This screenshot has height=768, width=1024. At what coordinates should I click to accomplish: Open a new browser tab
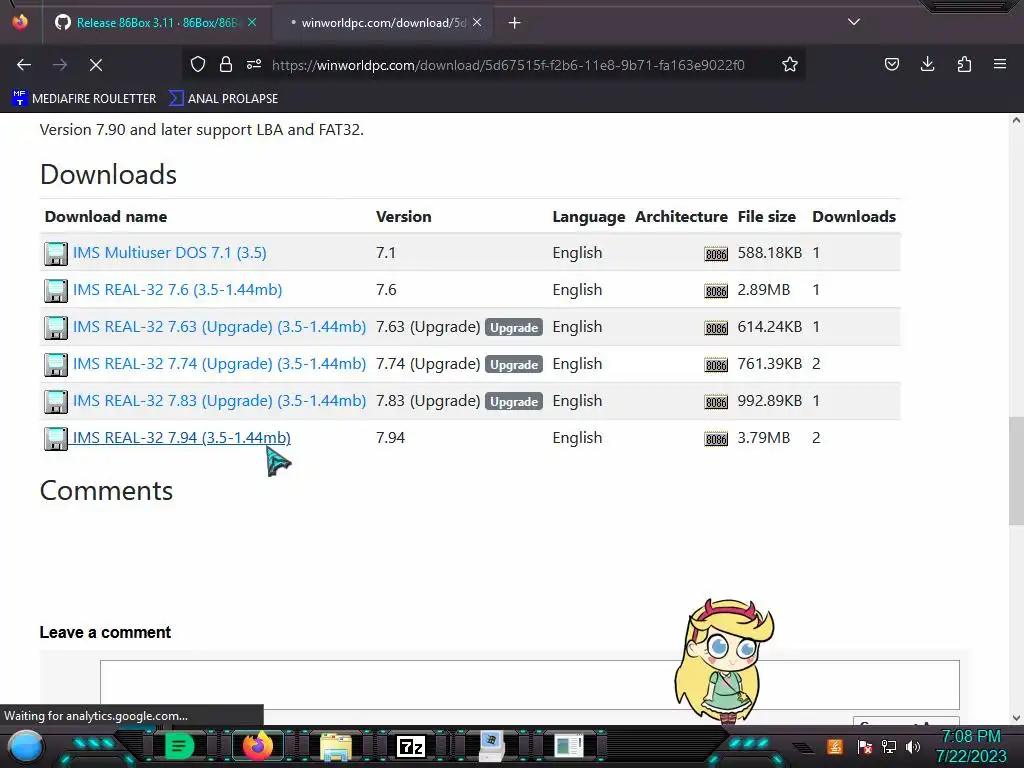[515, 23]
